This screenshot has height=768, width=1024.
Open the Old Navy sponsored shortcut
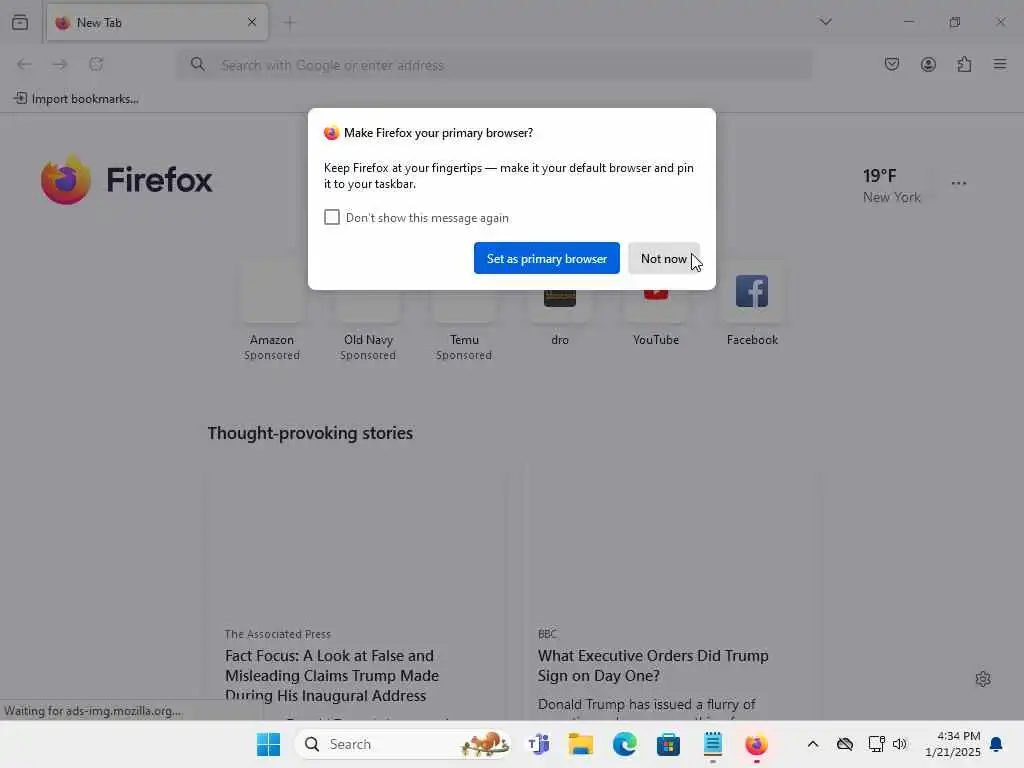point(368,312)
